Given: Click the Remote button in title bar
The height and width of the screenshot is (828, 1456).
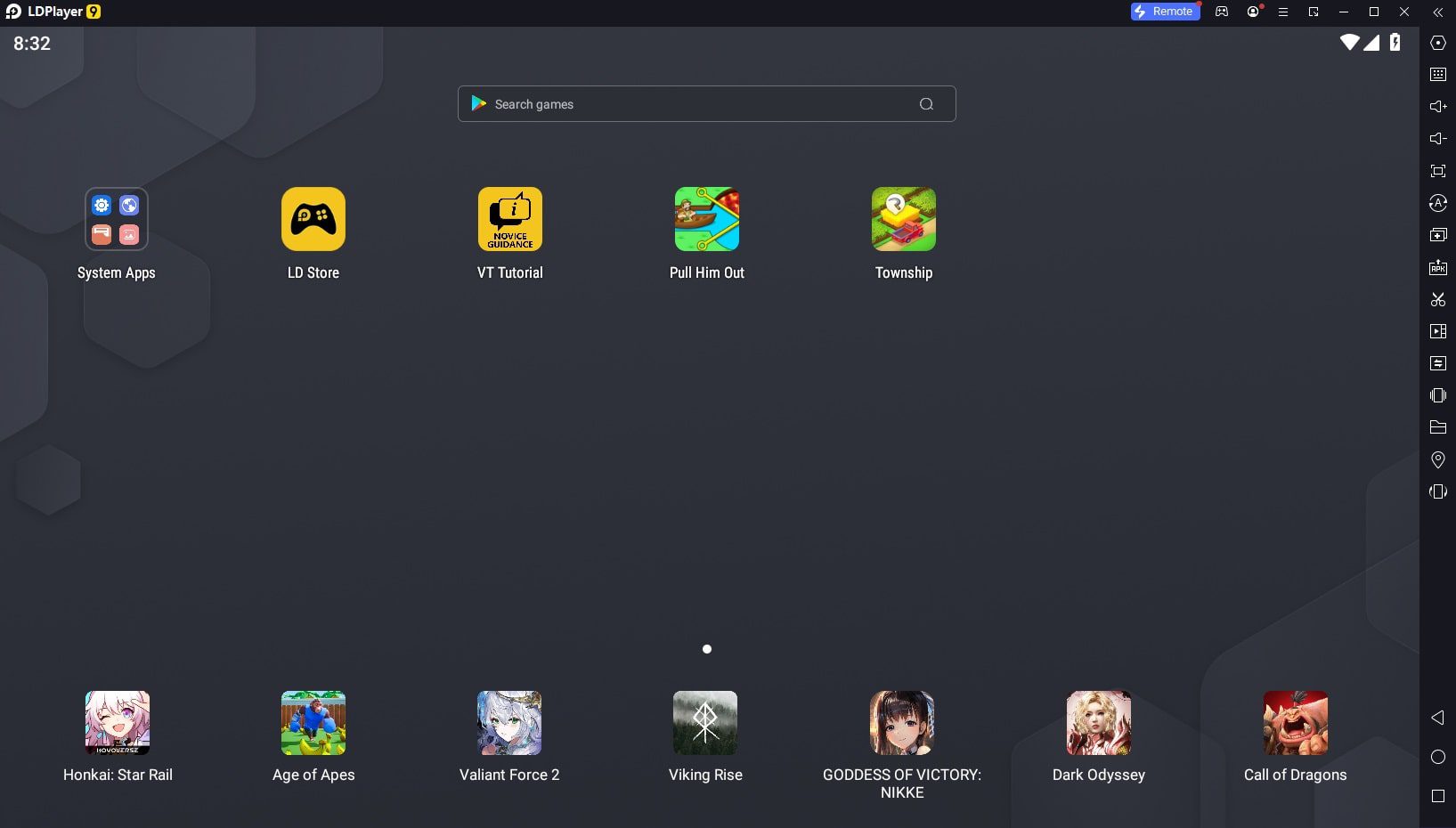Looking at the screenshot, I should coord(1165,12).
